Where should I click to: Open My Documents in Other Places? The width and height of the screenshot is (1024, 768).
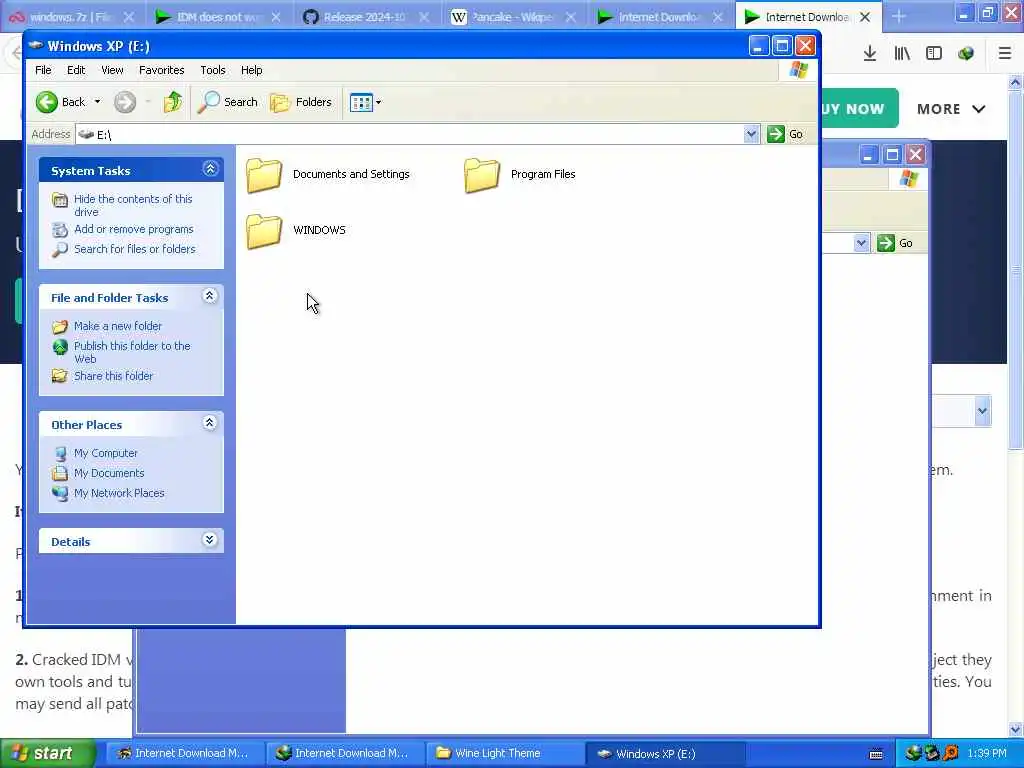click(x=109, y=473)
